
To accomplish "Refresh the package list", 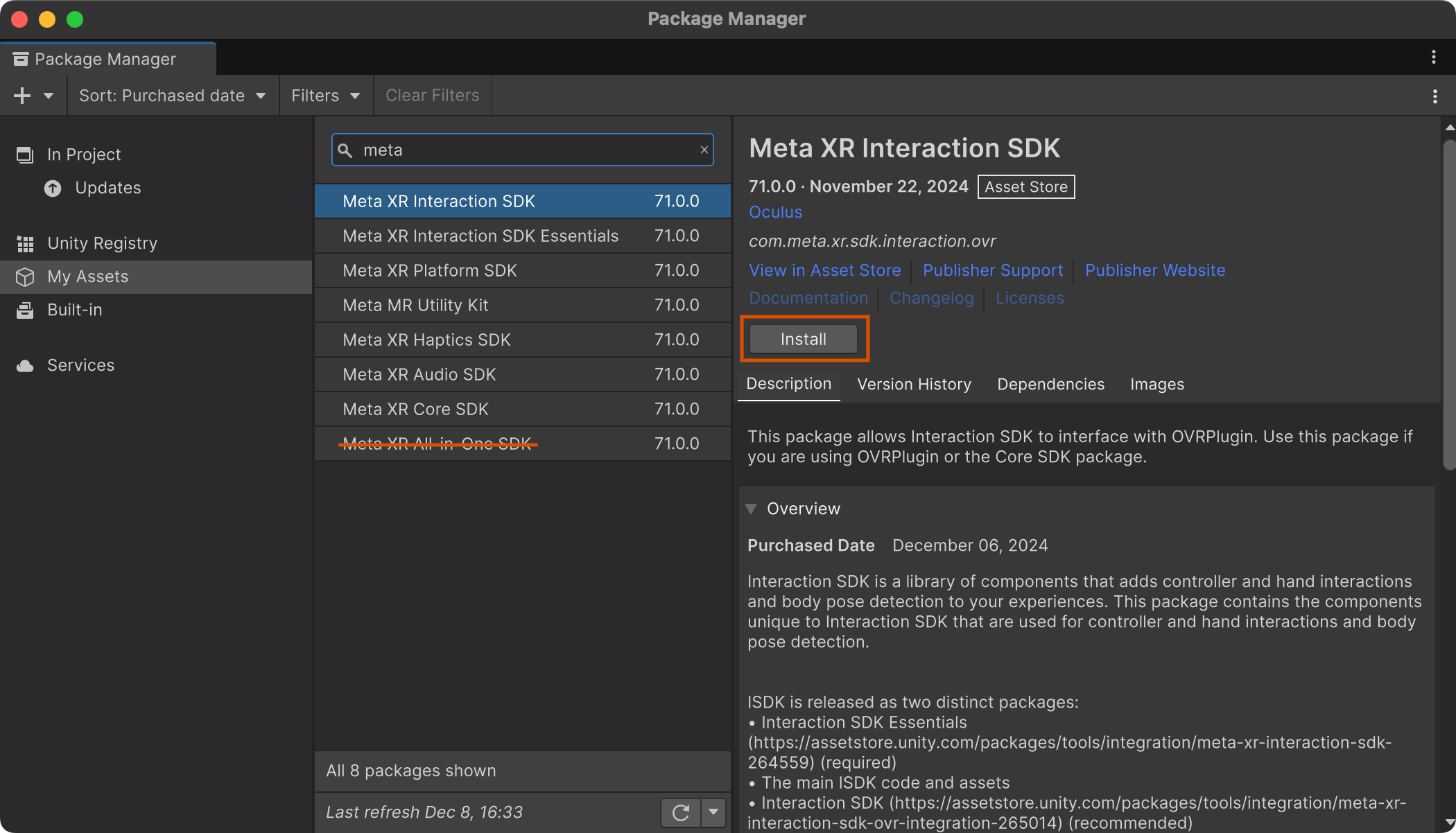I will point(680,812).
